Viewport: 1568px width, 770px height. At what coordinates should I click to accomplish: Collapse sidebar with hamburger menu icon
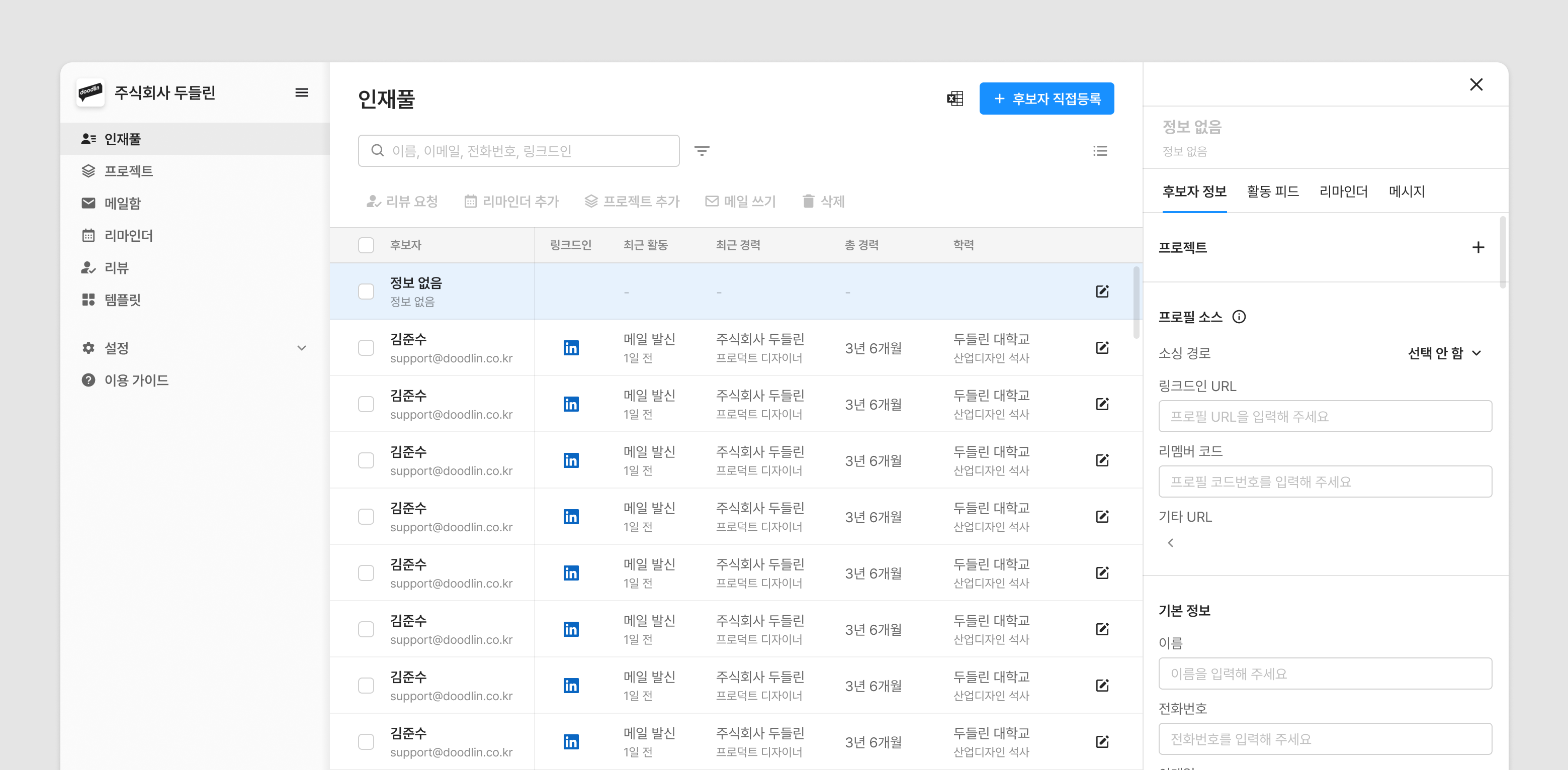301,92
